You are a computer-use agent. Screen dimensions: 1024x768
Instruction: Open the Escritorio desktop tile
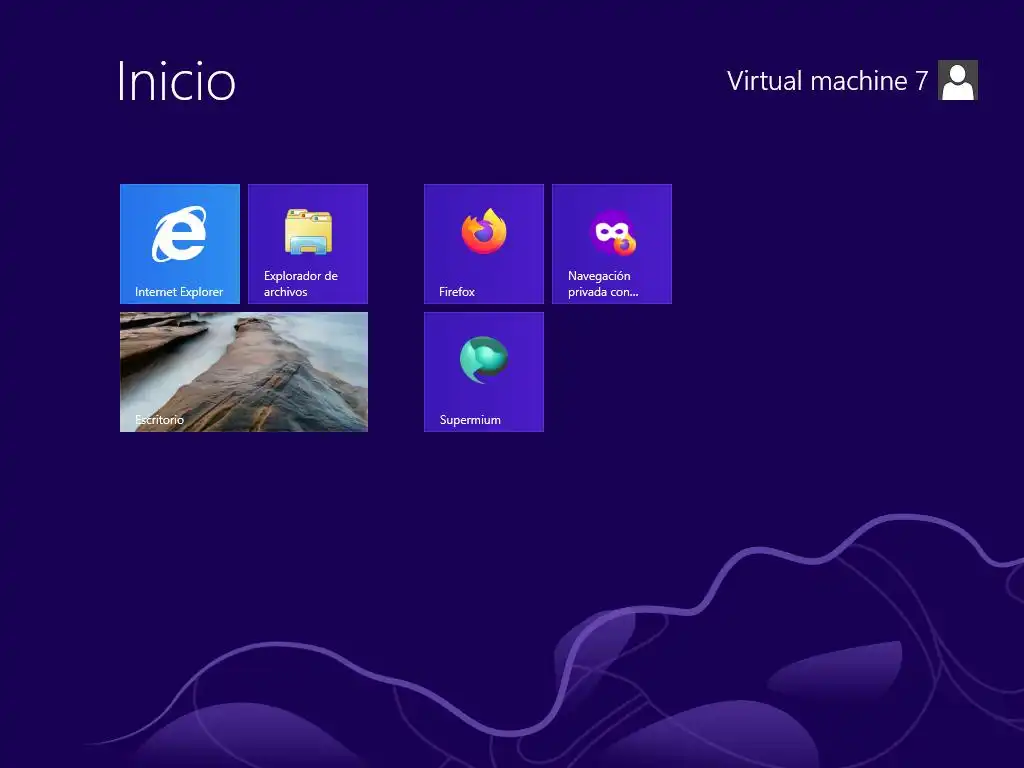[x=244, y=372]
